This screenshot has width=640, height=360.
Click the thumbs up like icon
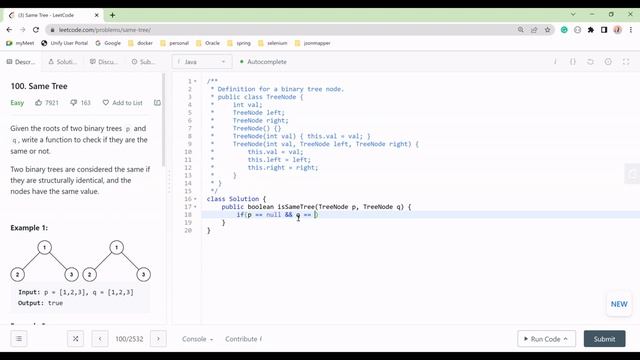[x=38, y=102]
